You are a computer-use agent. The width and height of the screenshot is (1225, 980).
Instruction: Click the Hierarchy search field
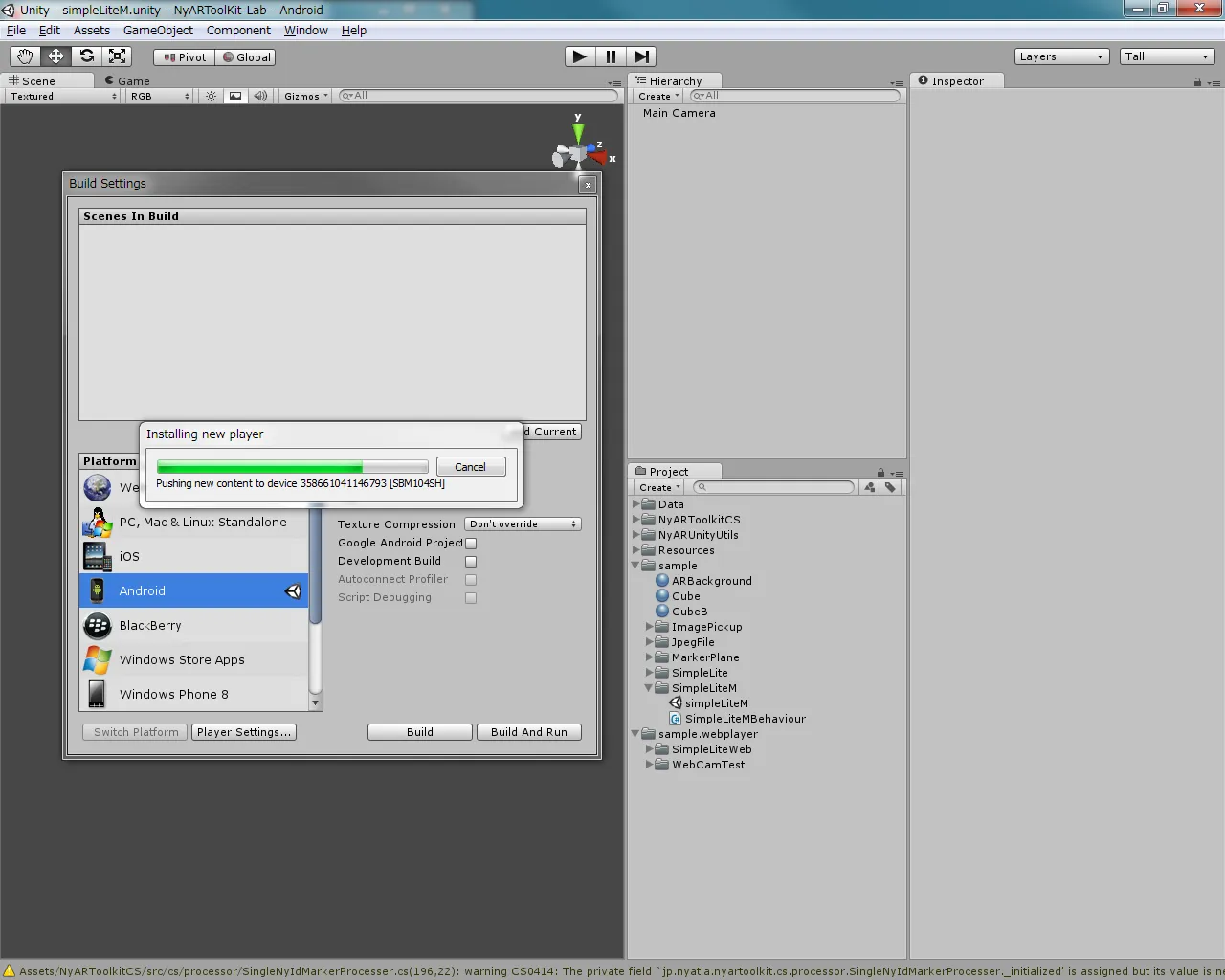pos(795,96)
